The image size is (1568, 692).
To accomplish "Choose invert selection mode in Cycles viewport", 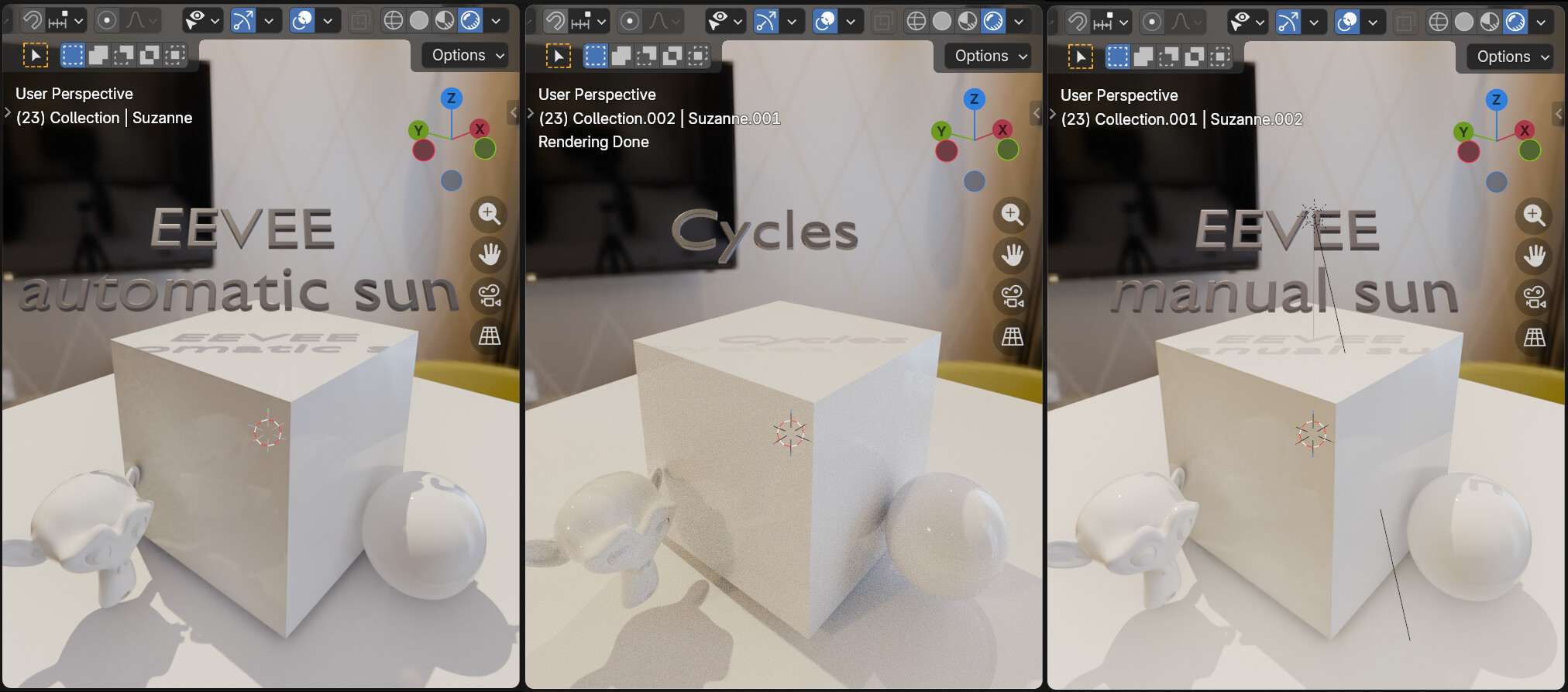I will (x=672, y=56).
